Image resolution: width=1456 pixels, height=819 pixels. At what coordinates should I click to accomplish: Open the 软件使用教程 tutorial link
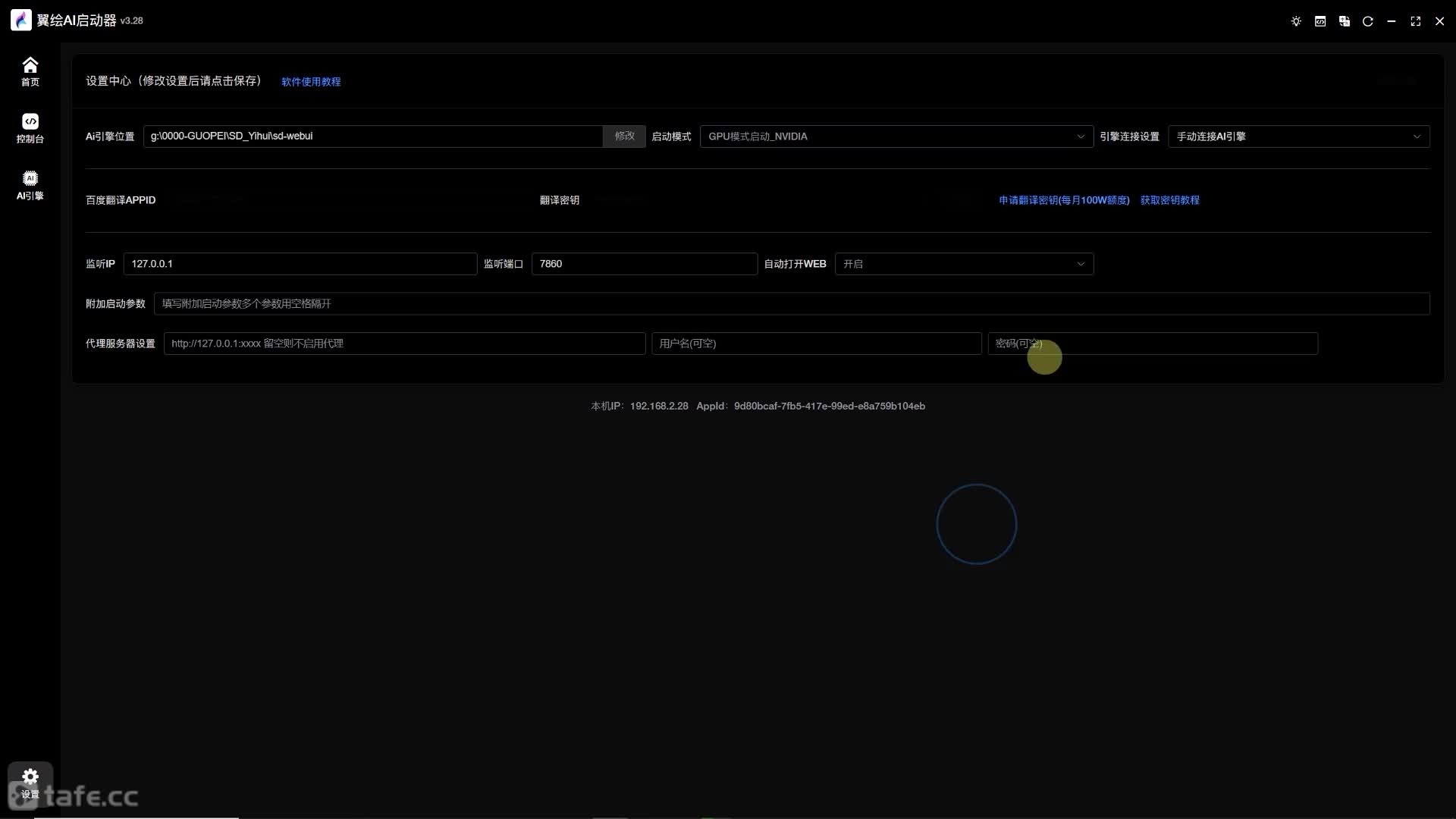[311, 82]
